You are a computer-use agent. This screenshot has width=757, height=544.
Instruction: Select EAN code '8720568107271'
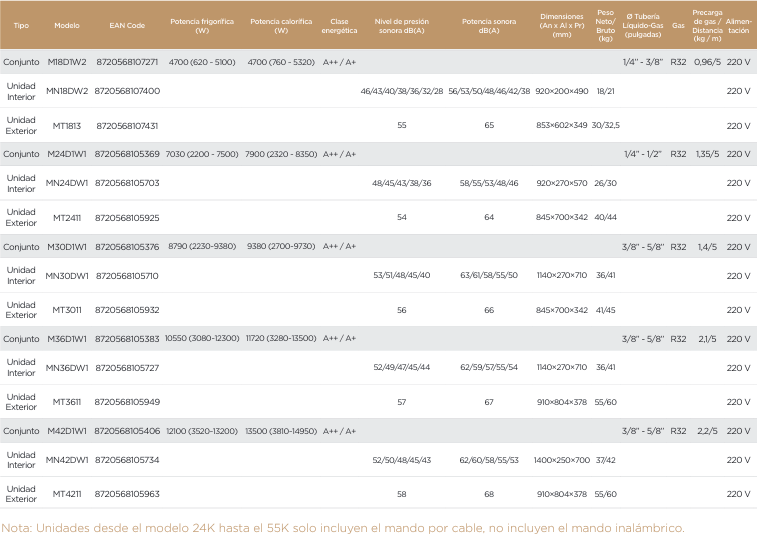click(127, 62)
